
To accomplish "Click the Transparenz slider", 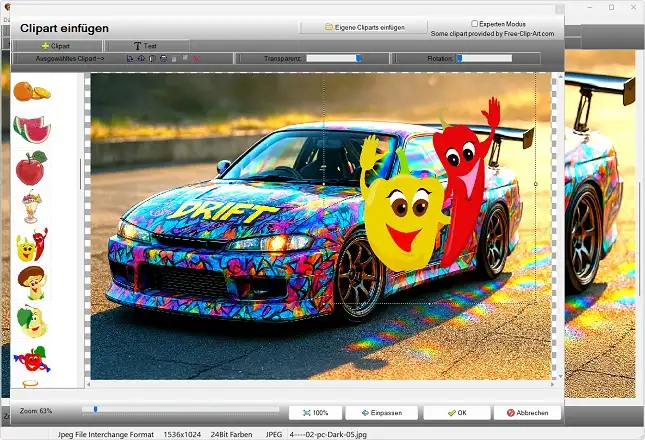I will click(335, 59).
